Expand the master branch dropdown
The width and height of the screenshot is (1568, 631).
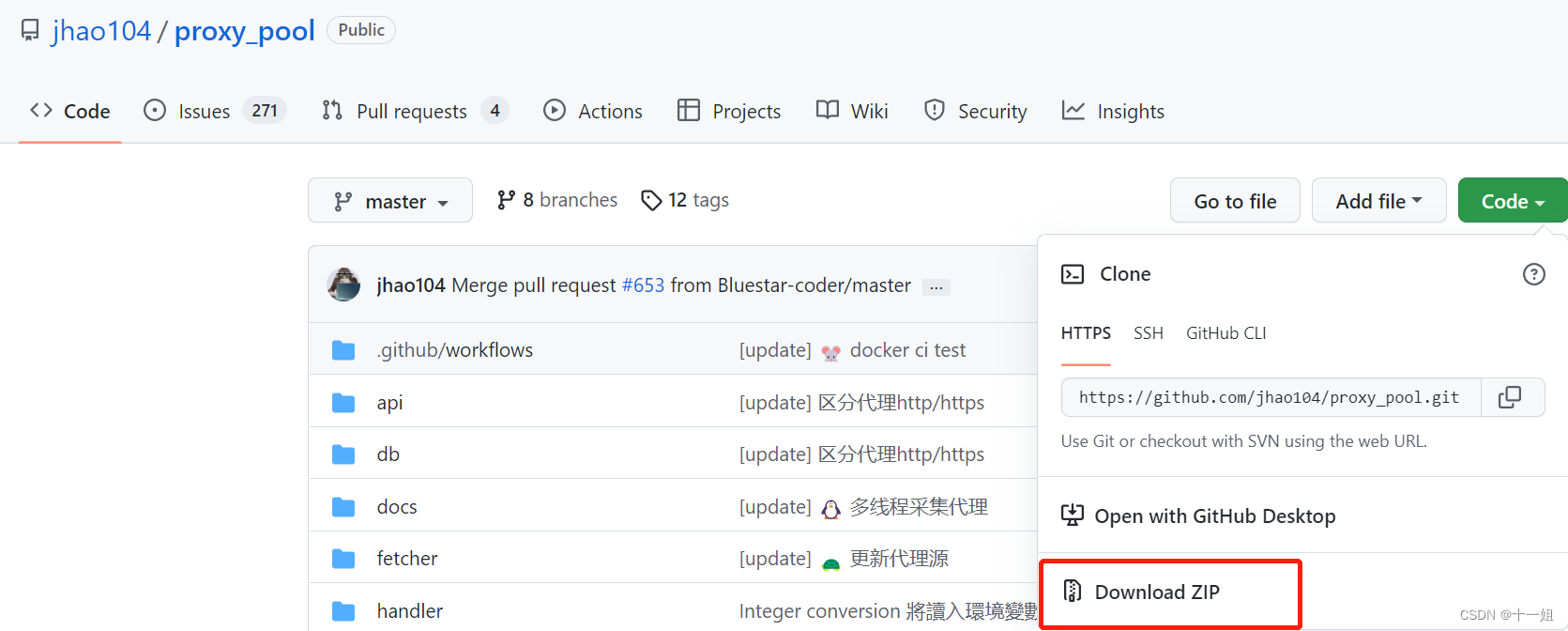[x=390, y=201]
